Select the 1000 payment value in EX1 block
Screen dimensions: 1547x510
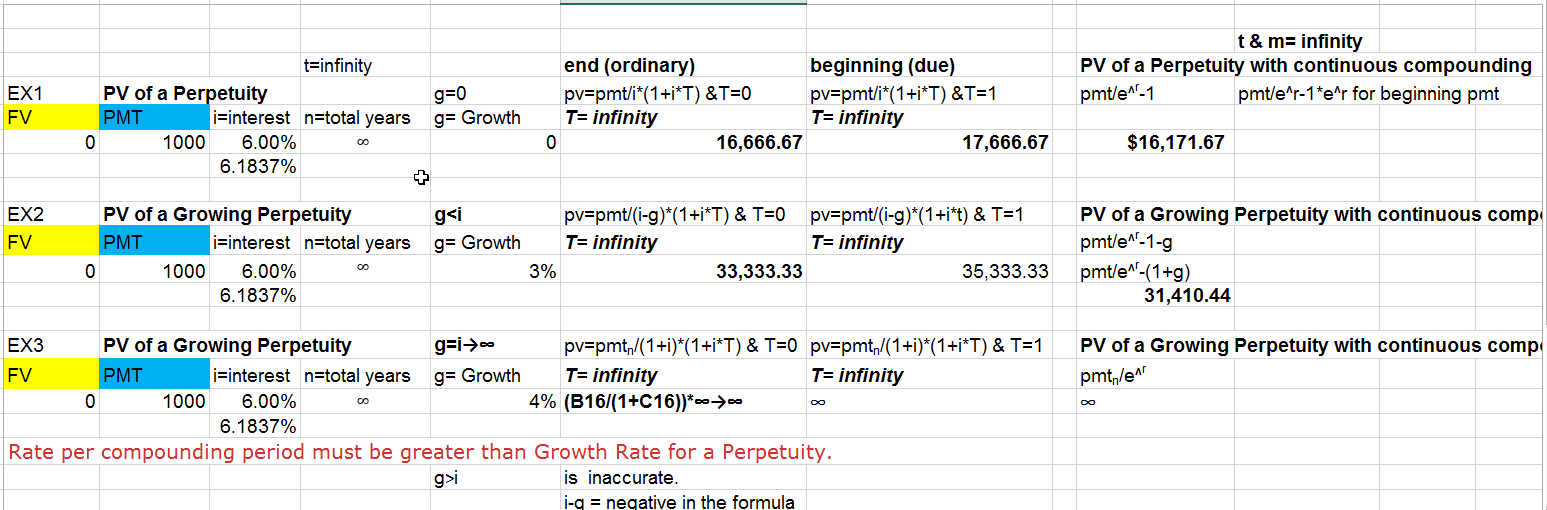point(154,142)
